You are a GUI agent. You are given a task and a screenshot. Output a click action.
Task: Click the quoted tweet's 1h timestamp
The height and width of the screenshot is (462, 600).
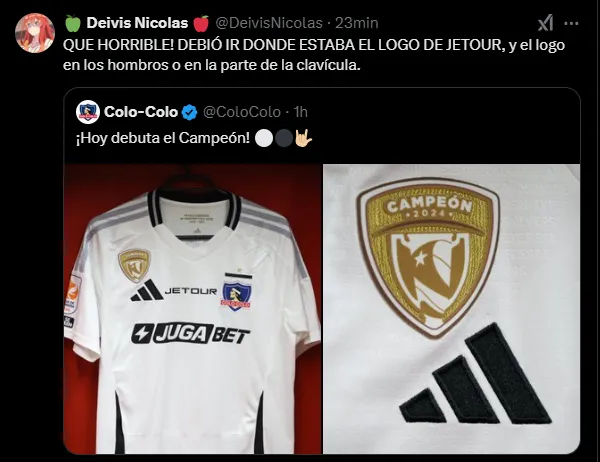pos(301,112)
